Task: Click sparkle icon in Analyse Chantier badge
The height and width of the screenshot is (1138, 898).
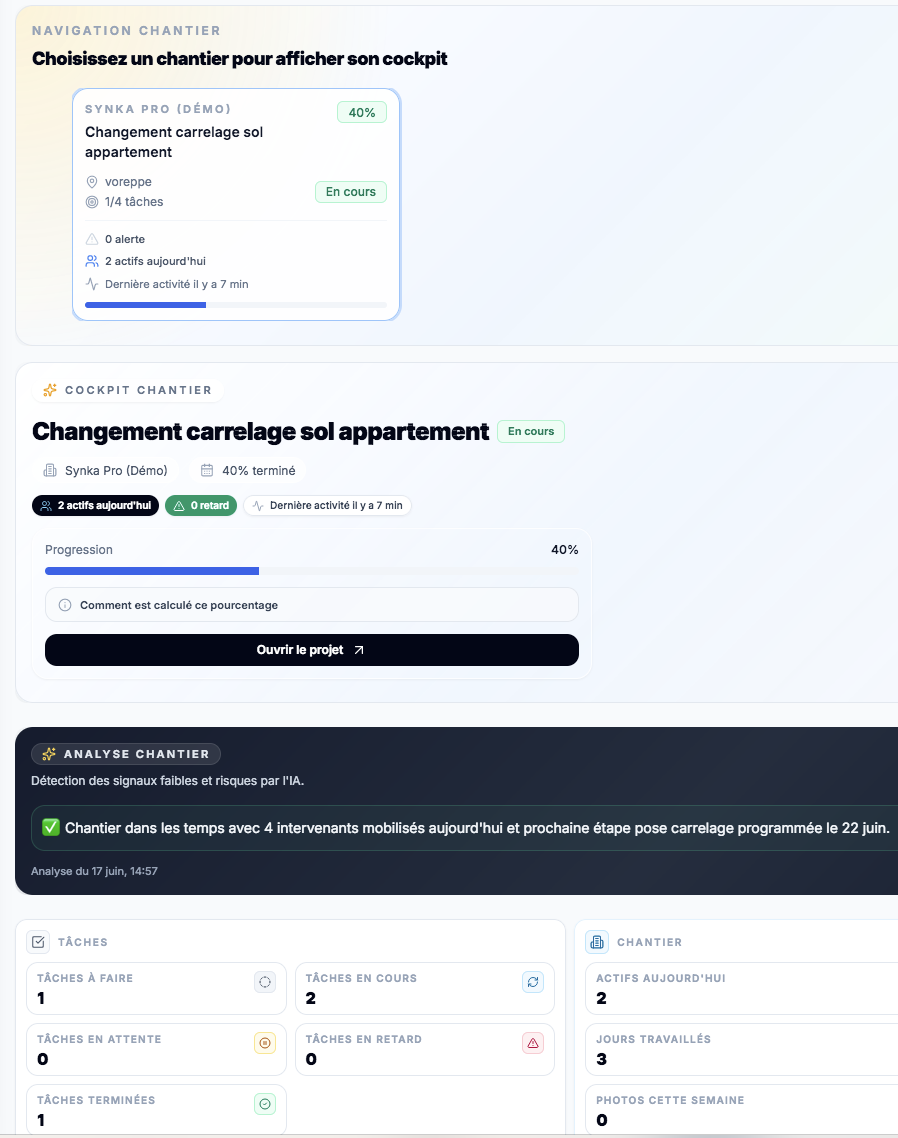Action: point(49,754)
